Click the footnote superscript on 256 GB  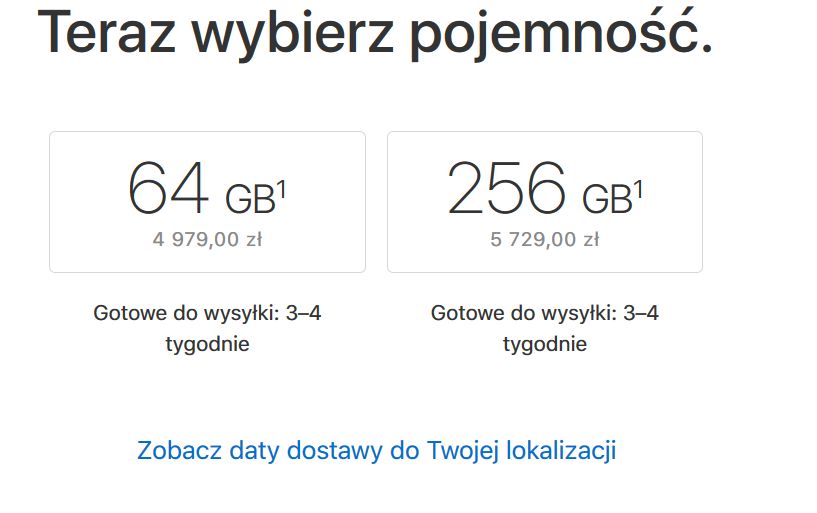point(638,187)
